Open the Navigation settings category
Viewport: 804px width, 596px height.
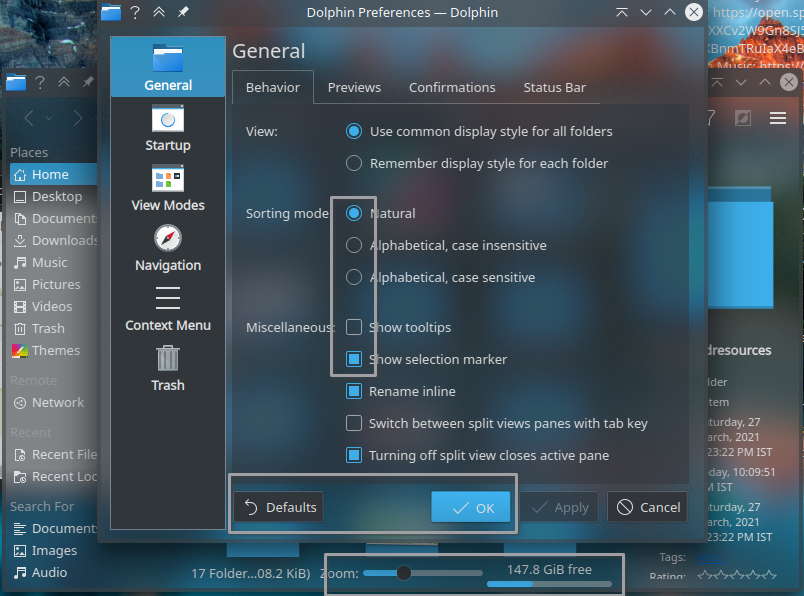click(x=168, y=248)
